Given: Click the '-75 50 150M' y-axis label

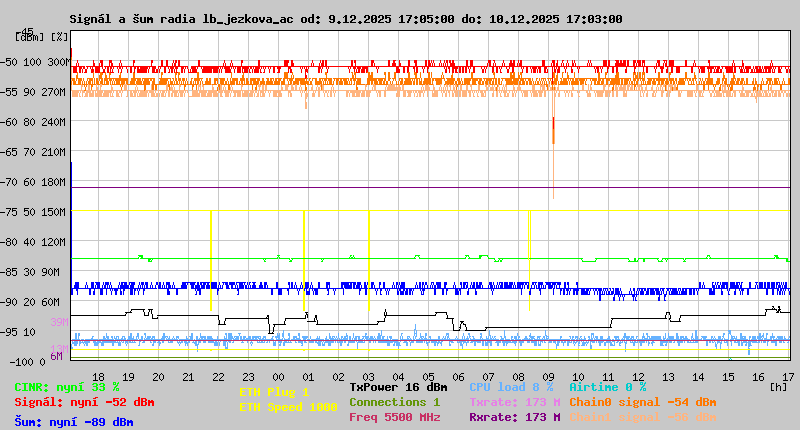Looking at the screenshot, I should pos(33,212).
